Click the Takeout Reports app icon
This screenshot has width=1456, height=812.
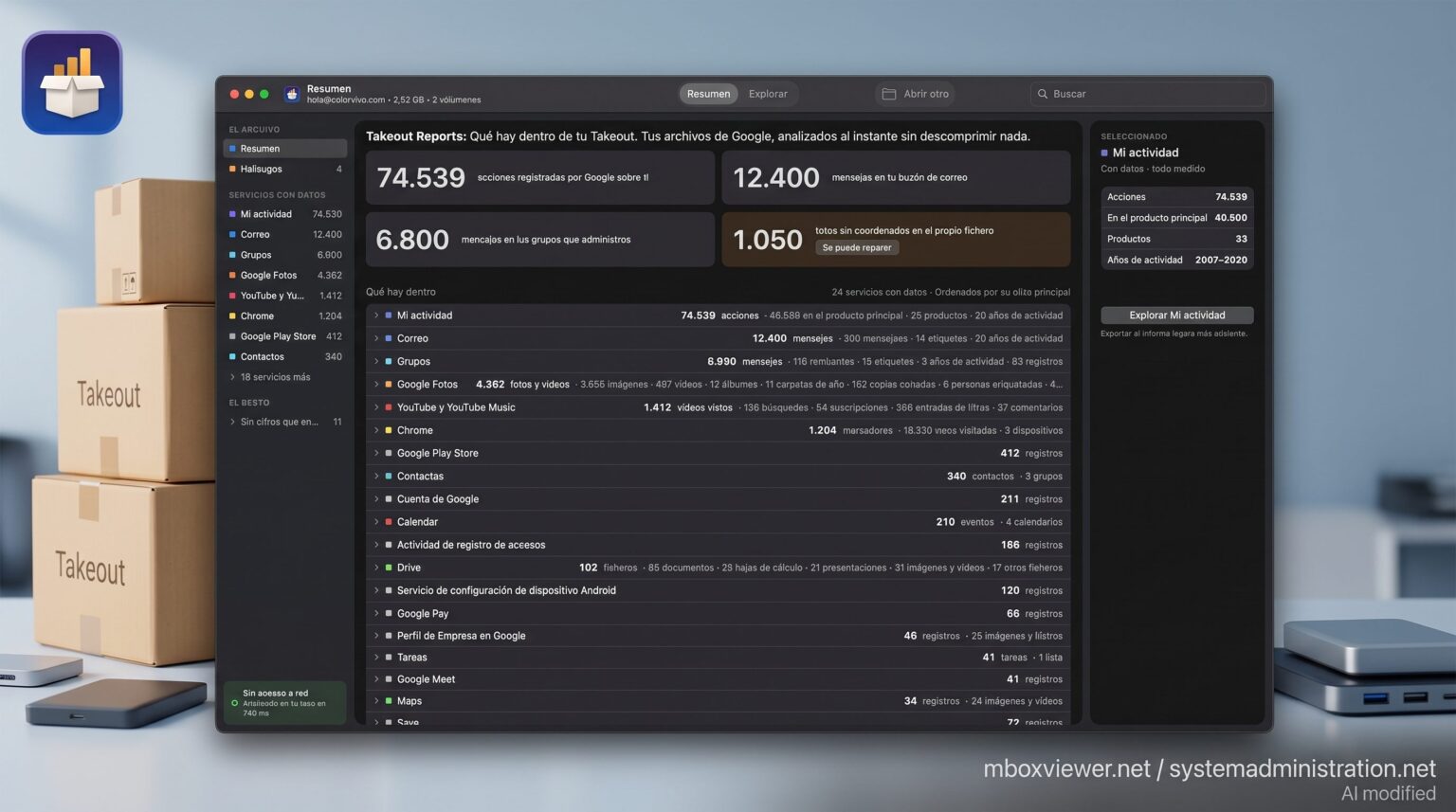coord(72,82)
